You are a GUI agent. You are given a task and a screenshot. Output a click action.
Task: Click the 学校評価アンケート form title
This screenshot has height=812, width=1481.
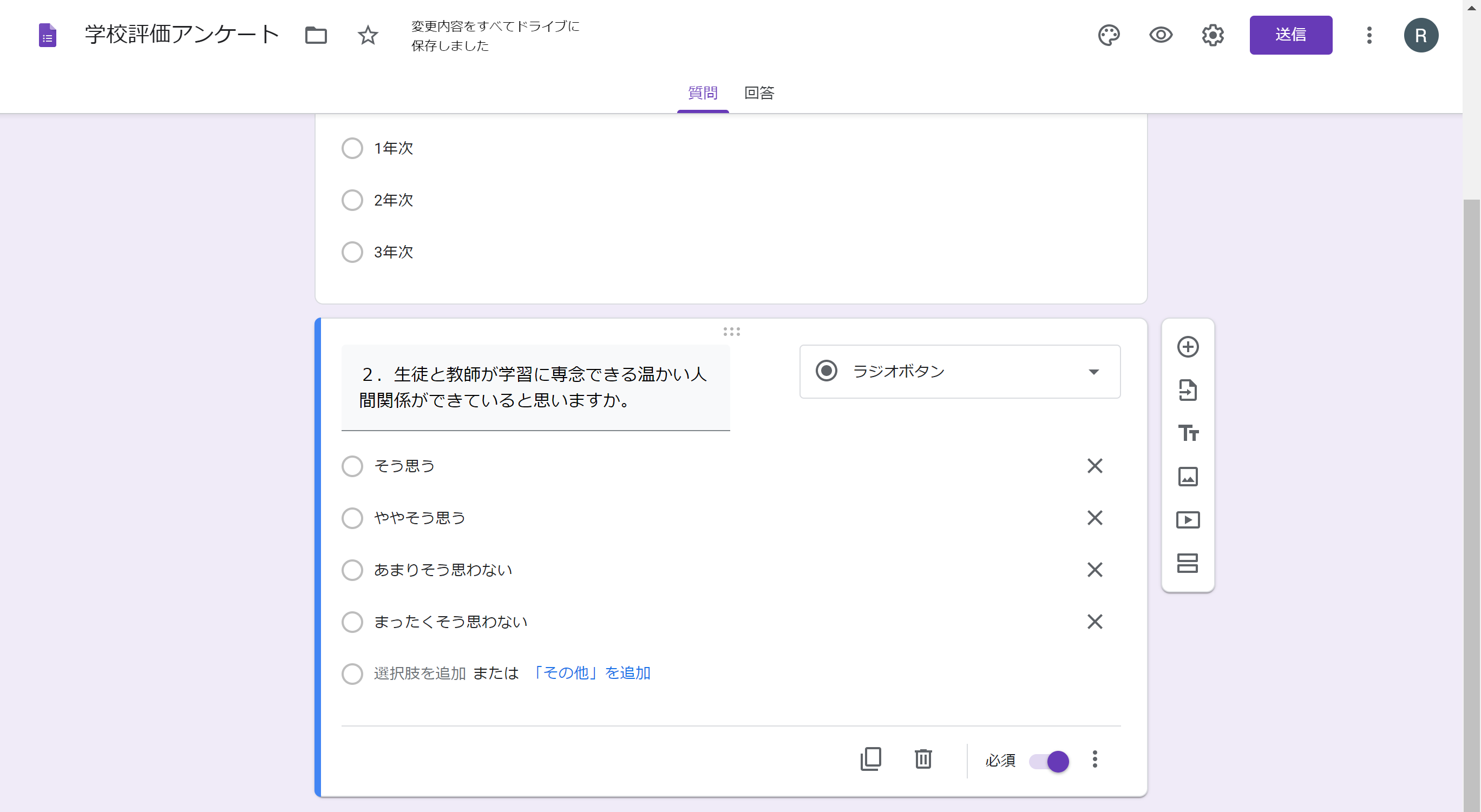(182, 35)
